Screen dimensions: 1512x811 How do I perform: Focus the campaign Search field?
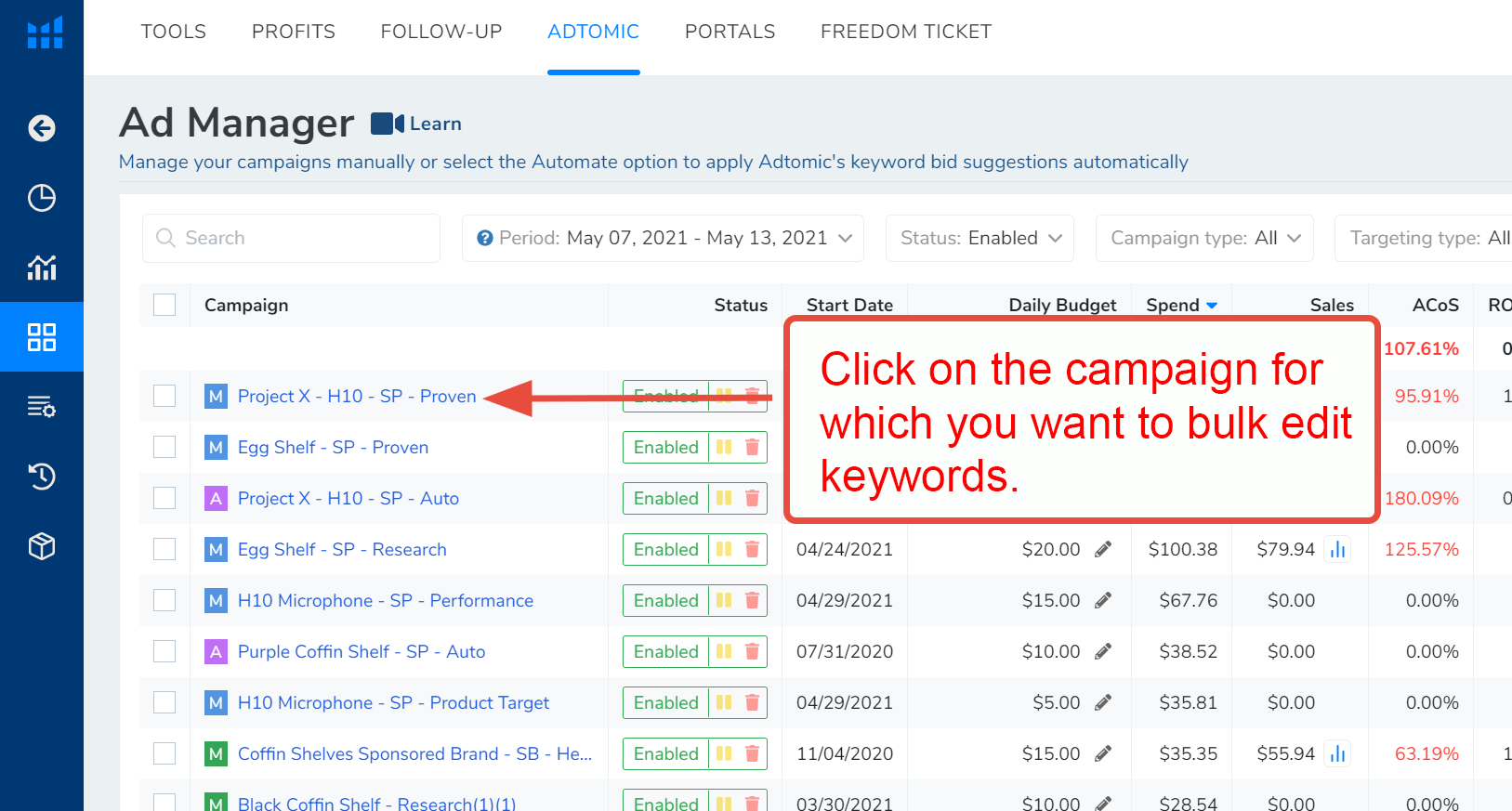coord(291,239)
